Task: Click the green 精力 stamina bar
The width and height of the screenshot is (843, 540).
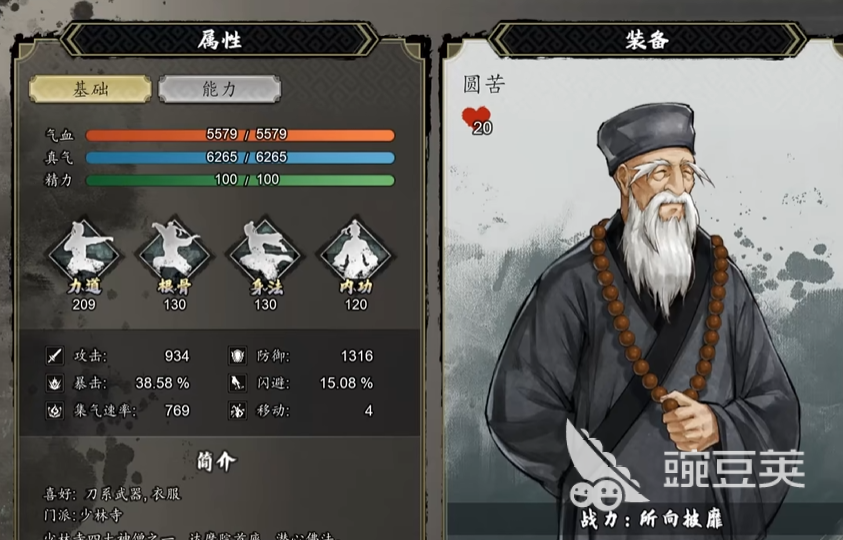Action: point(240,180)
